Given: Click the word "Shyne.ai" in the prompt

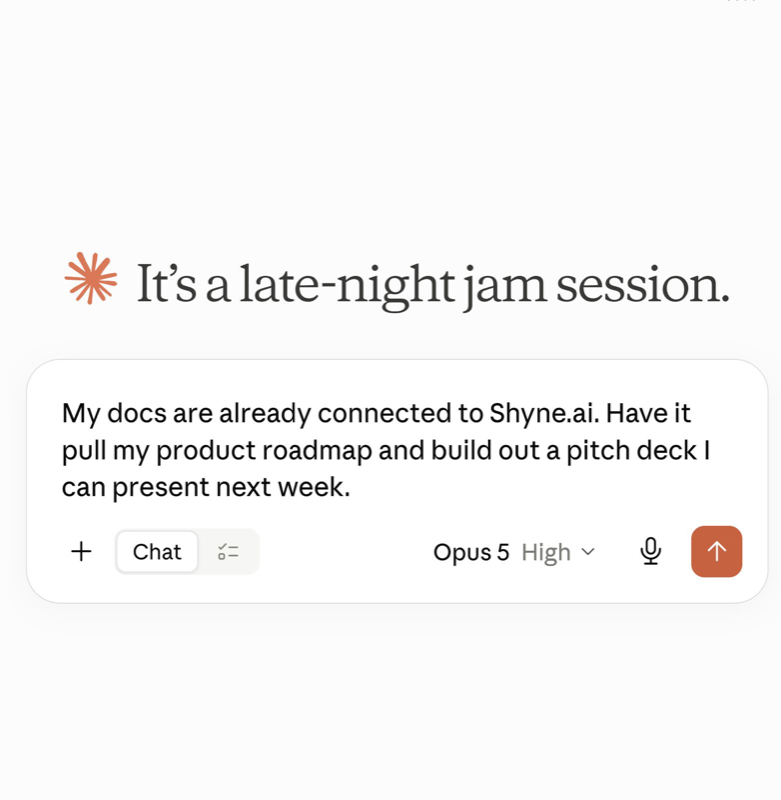Looking at the screenshot, I should point(544,414).
